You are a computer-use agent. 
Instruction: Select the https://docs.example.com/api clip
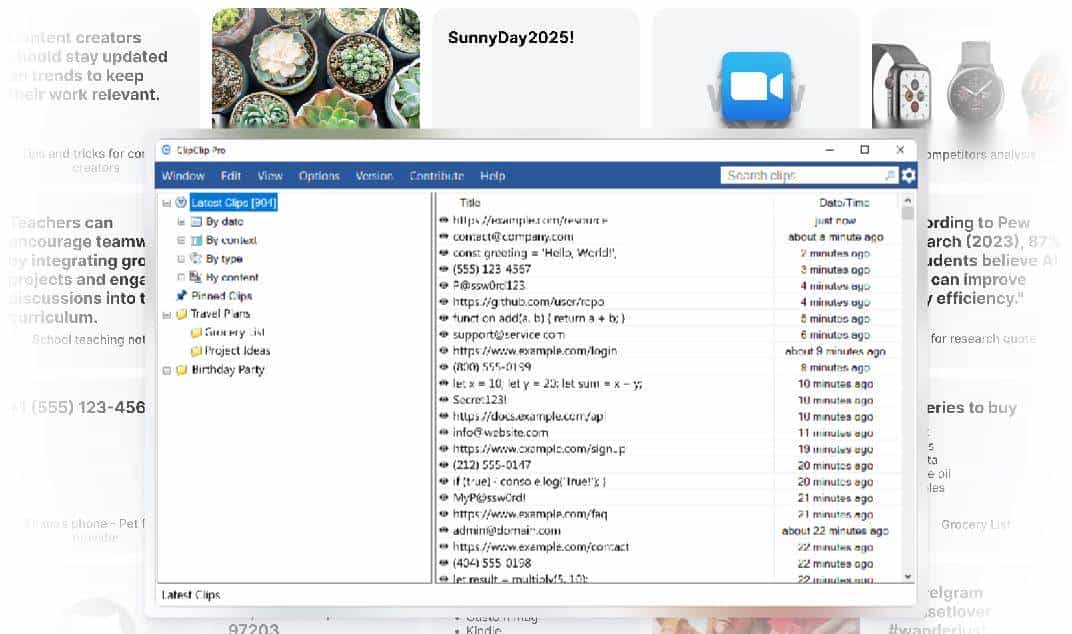click(x=528, y=416)
